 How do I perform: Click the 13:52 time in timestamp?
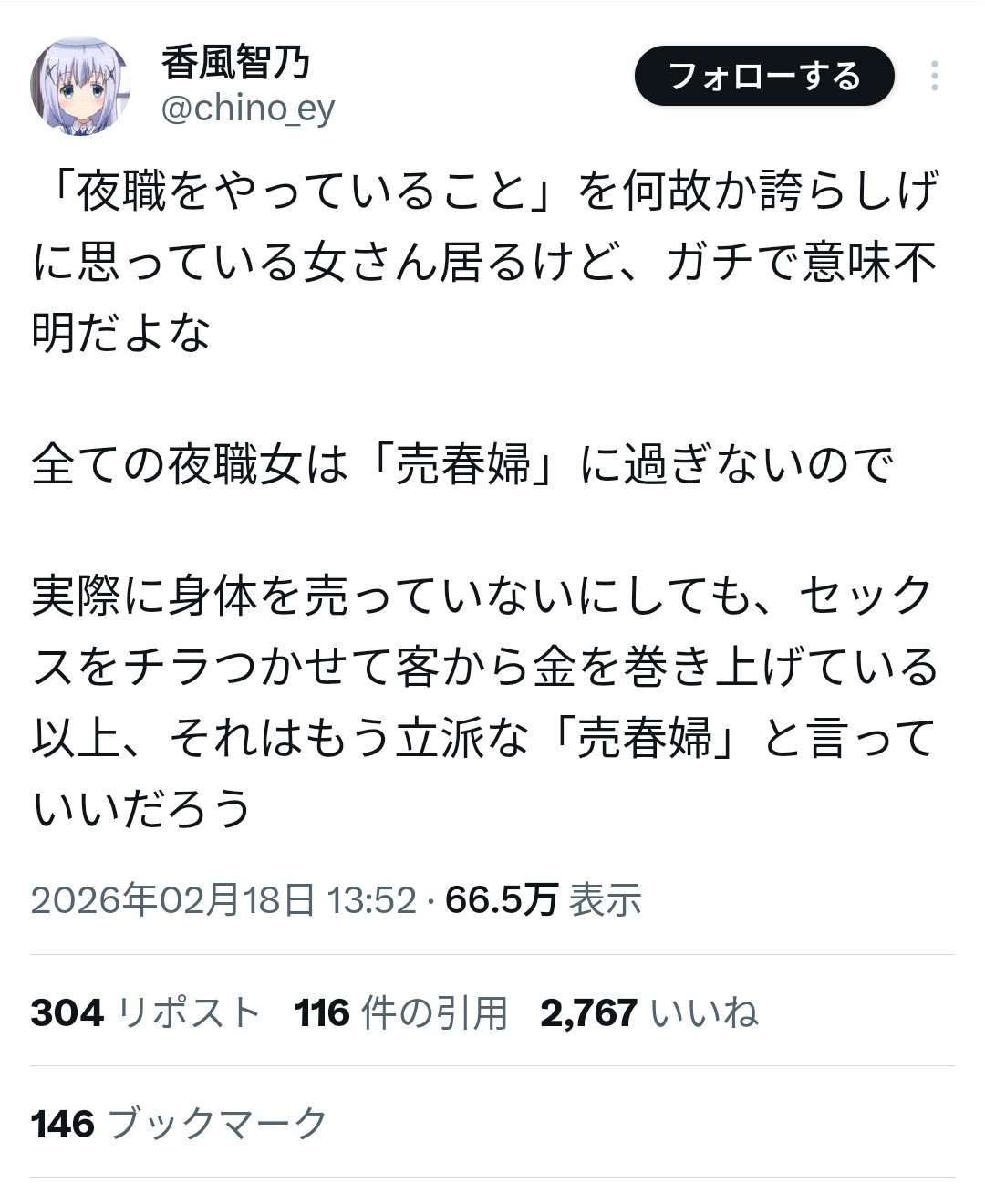371,900
